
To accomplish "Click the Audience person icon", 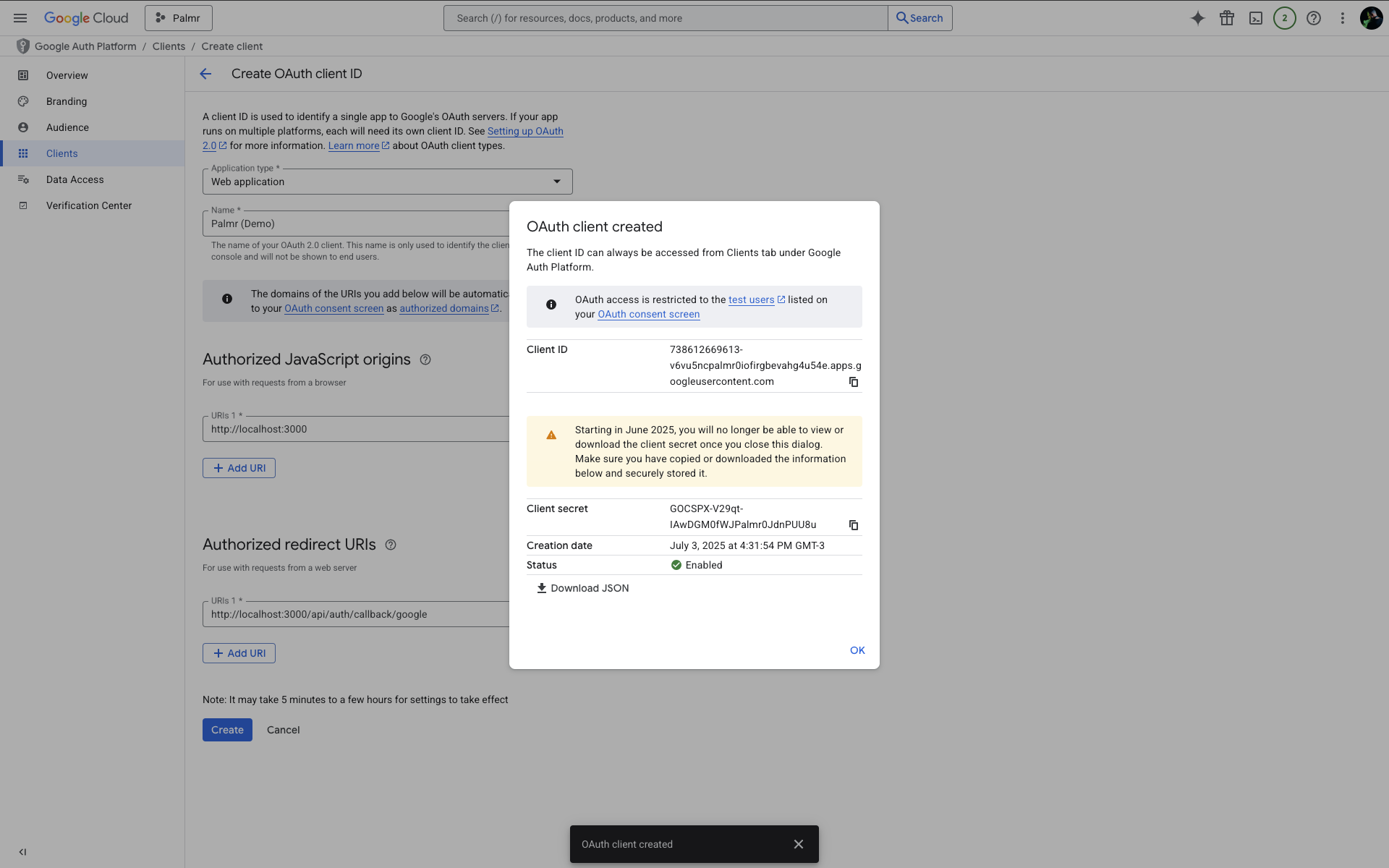I will (23, 127).
